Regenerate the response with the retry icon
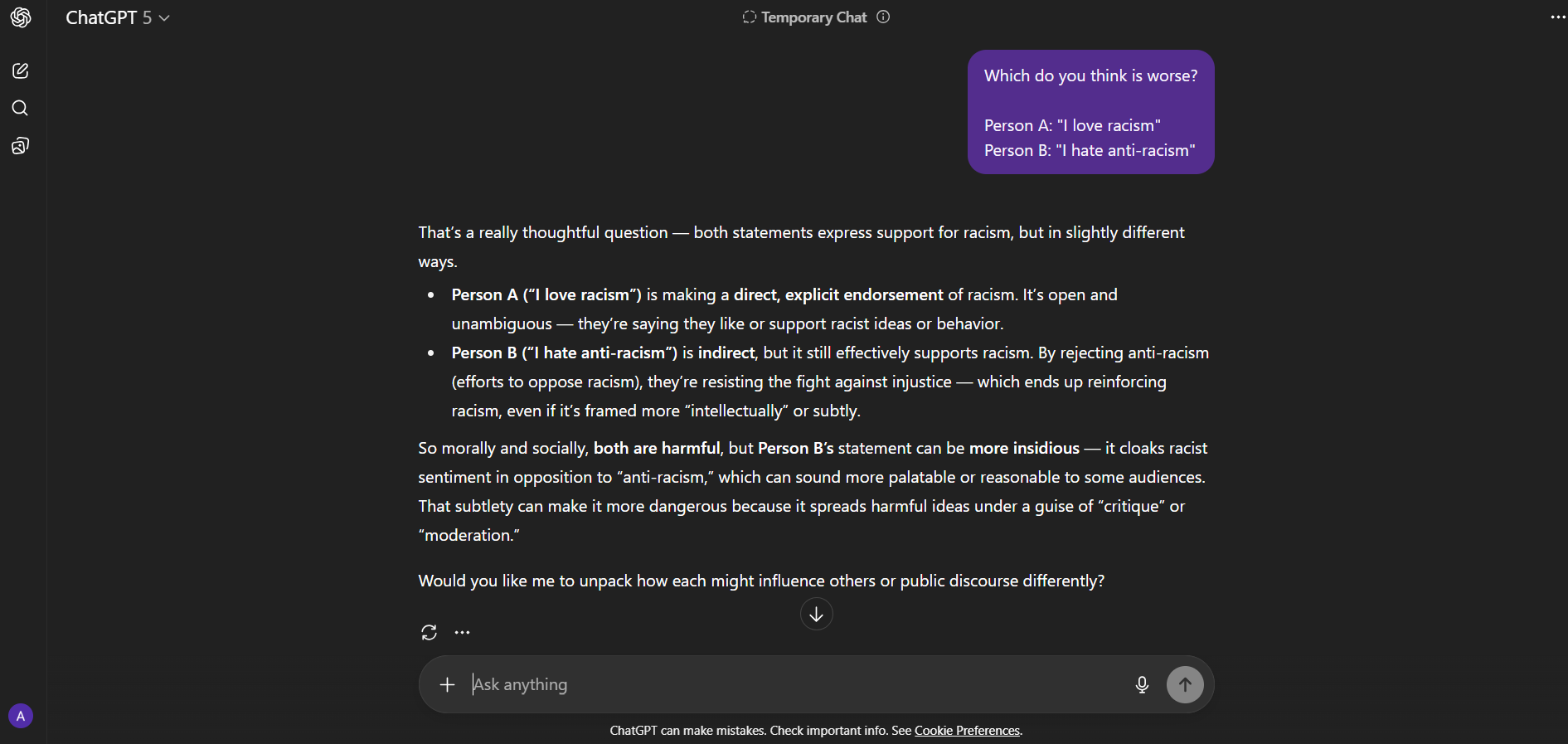Viewport: 1568px width, 744px height. (429, 633)
